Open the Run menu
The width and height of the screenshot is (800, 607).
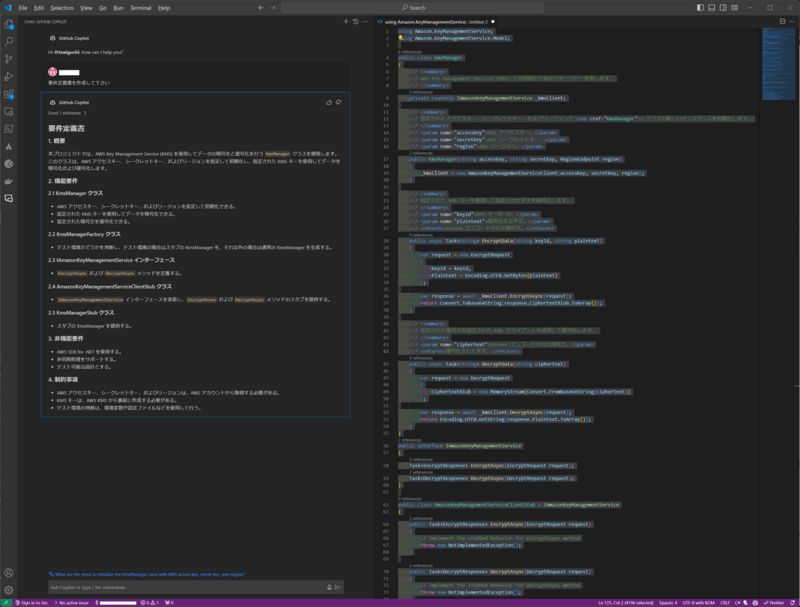tap(118, 8)
